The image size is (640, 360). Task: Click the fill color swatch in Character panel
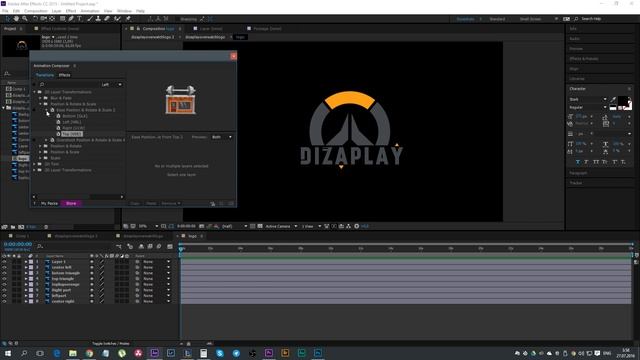pyautogui.click(x=623, y=100)
